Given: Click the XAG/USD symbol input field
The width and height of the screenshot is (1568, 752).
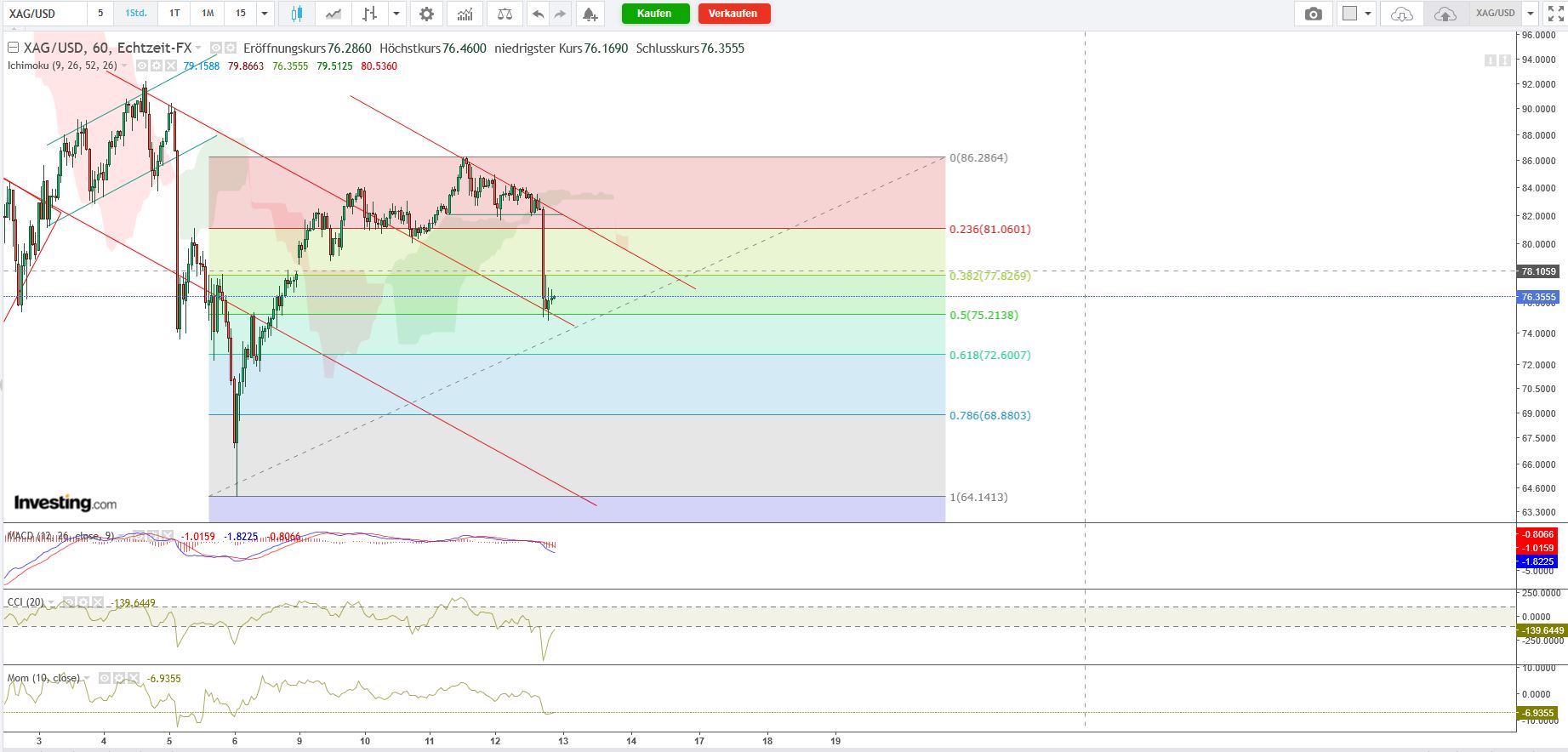Looking at the screenshot, I should point(43,14).
